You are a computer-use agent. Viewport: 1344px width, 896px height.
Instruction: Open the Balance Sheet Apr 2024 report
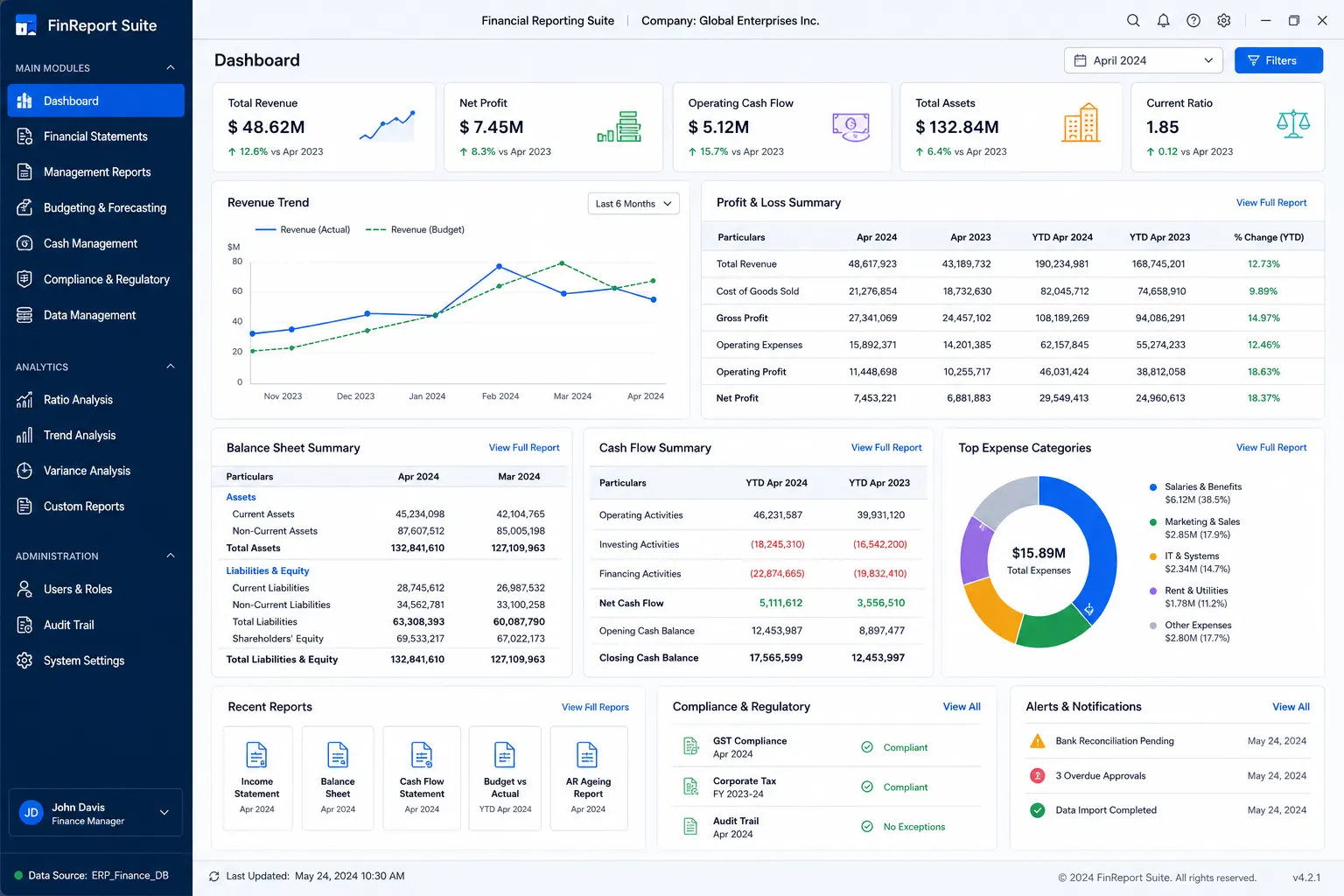click(338, 778)
